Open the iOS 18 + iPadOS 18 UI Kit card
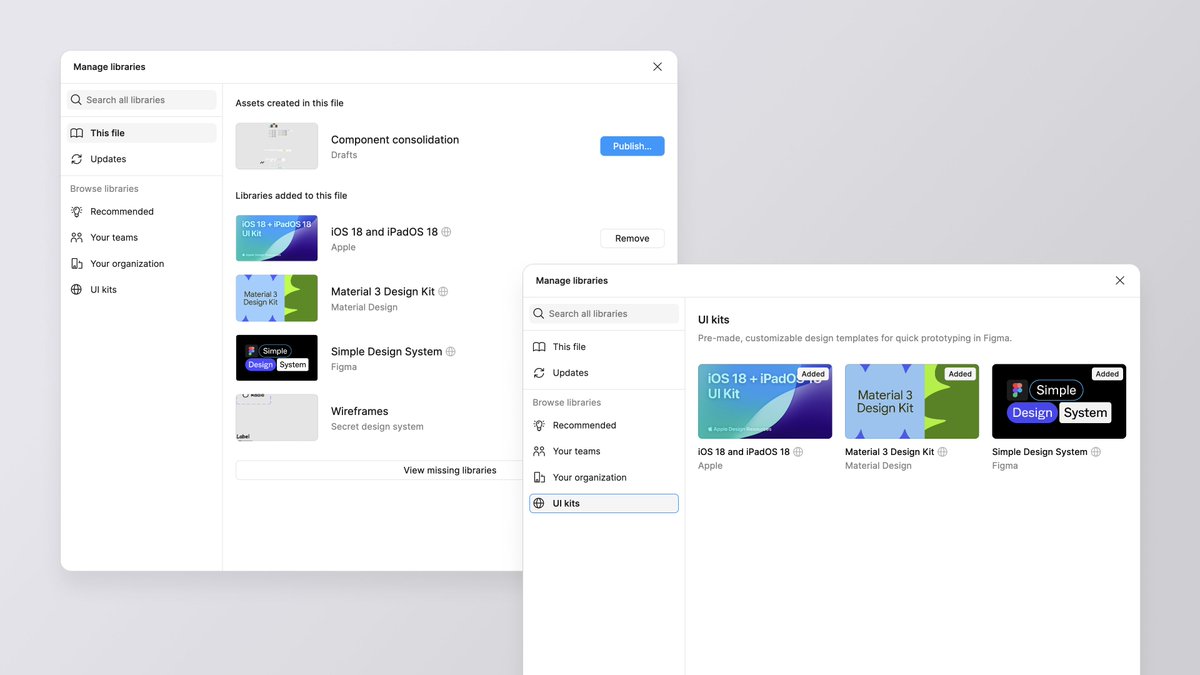Viewport: 1200px width, 675px height. (765, 401)
